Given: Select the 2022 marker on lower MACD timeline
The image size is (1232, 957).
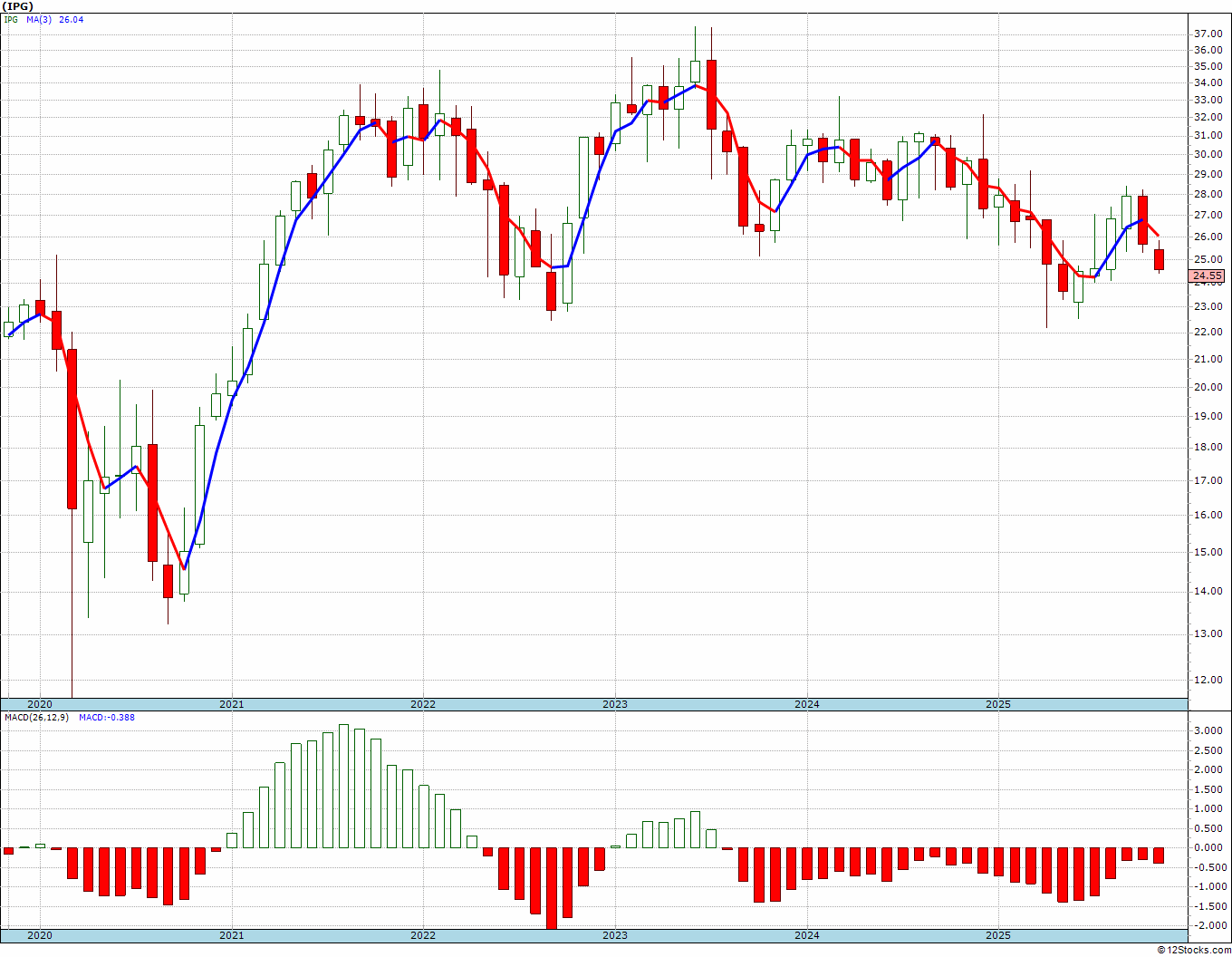Looking at the screenshot, I should click(x=423, y=935).
